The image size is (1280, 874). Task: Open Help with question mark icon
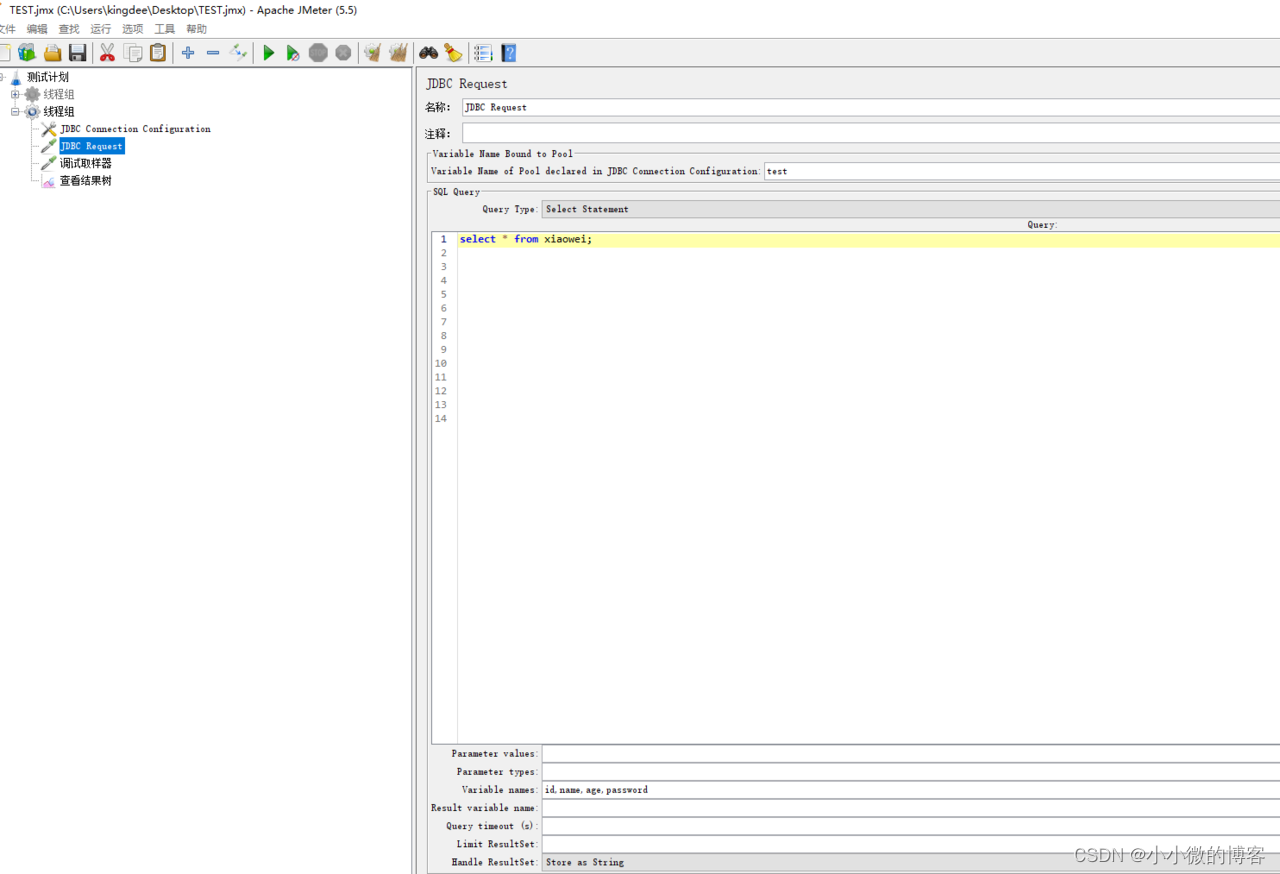[x=509, y=53]
